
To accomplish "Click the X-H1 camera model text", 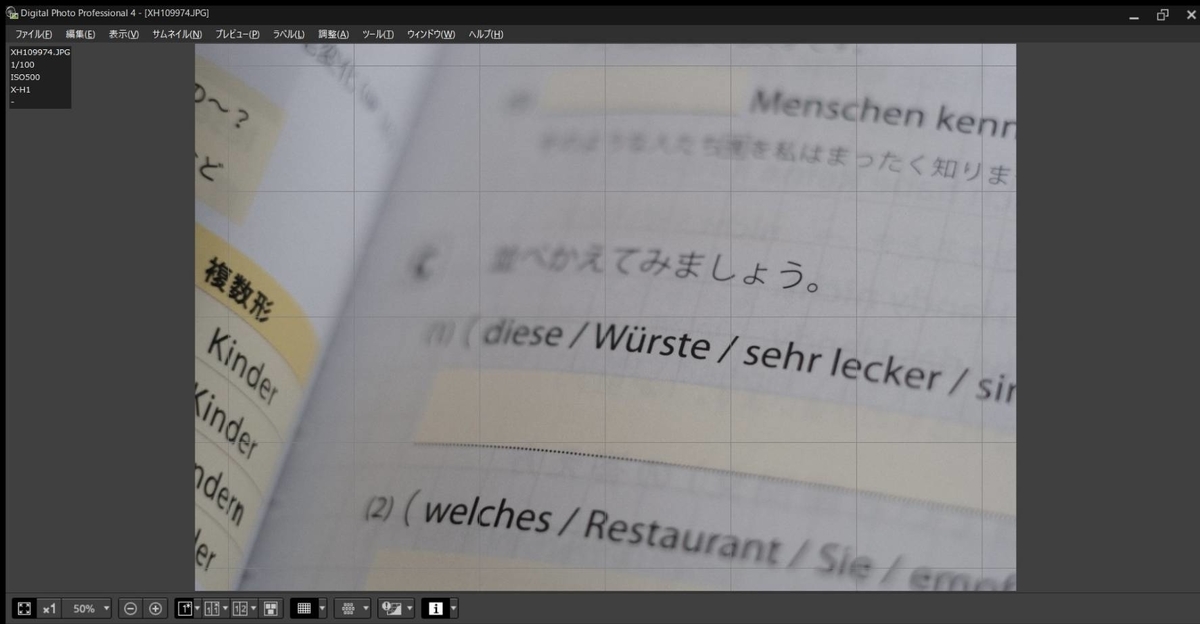I will [x=20, y=89].
